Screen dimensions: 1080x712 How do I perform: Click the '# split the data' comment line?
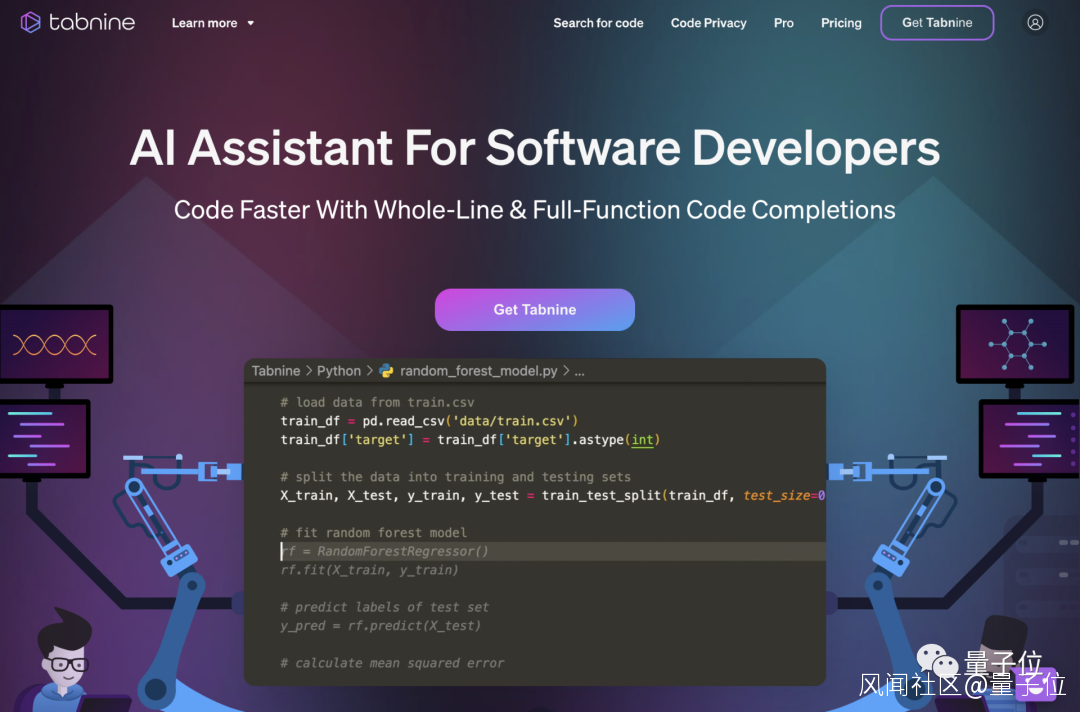[x=455, y=477]
